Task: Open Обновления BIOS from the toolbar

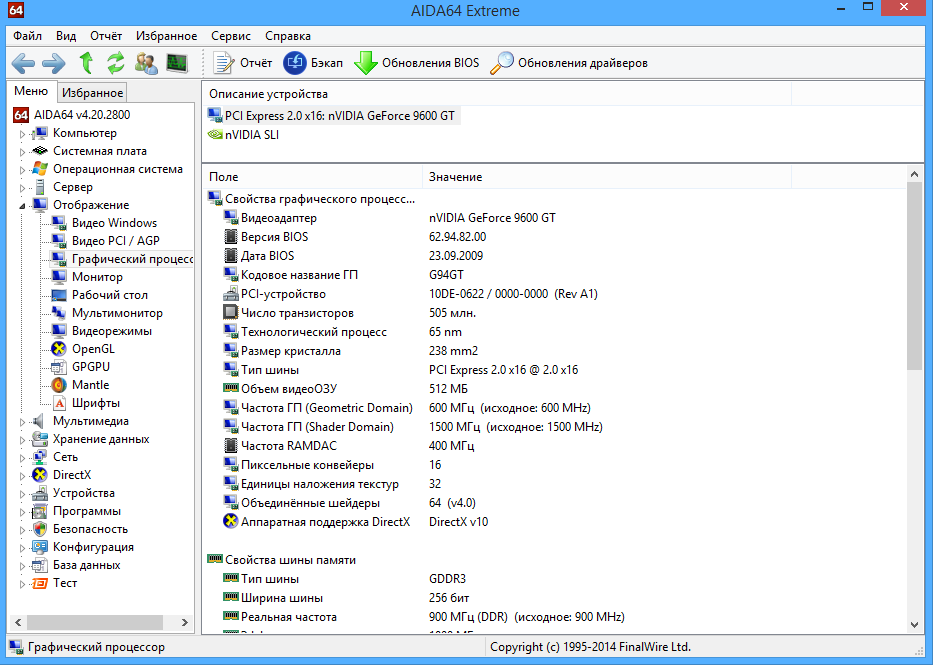Action: 416,63
